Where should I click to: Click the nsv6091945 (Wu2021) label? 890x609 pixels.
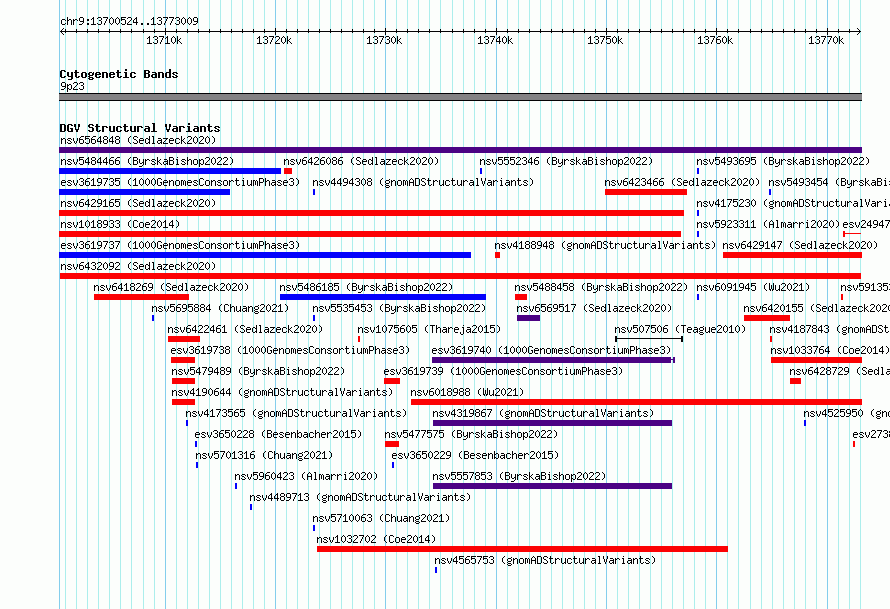pos(753,287)
